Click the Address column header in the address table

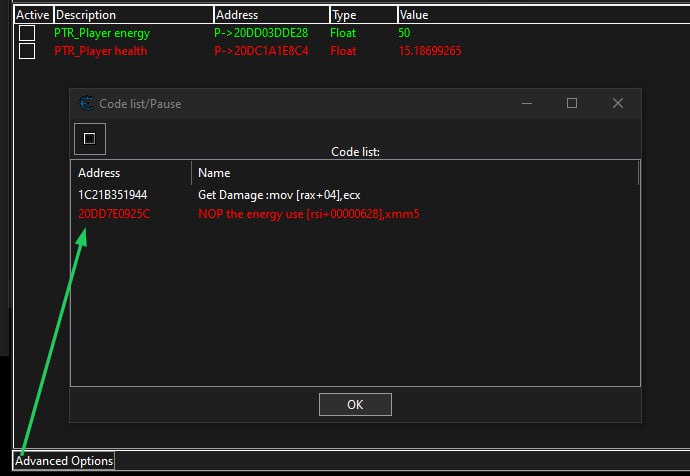[270, 15]
